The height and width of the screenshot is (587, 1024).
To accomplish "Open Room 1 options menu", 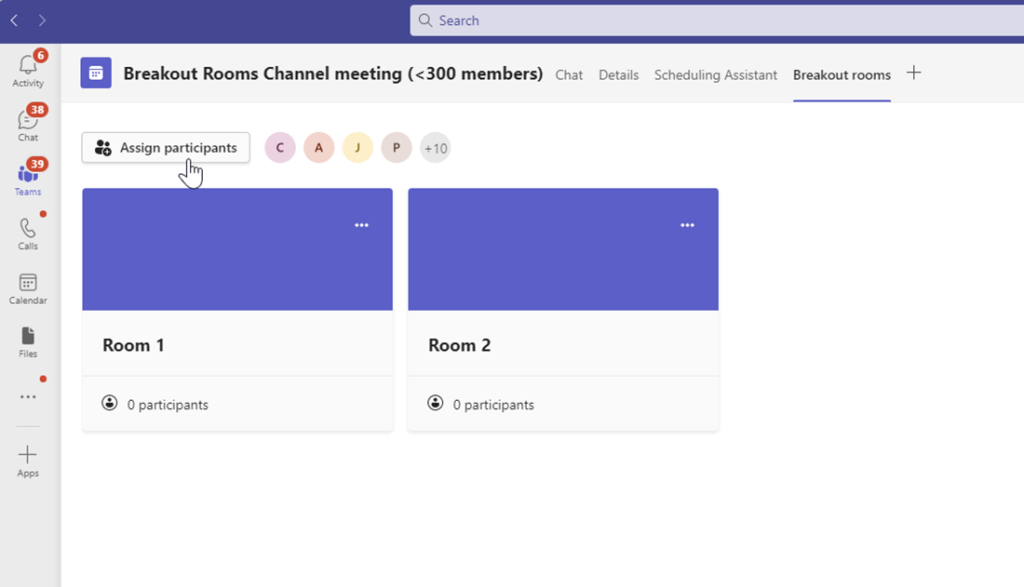I will [361, 225].
